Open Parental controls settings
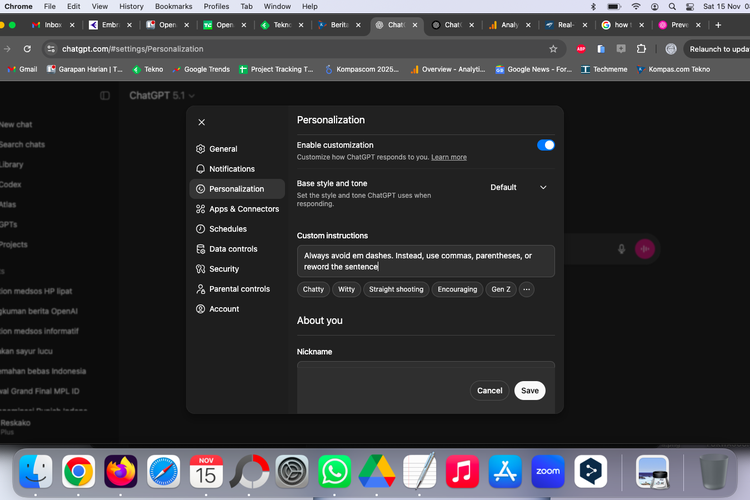 [239, 289]
